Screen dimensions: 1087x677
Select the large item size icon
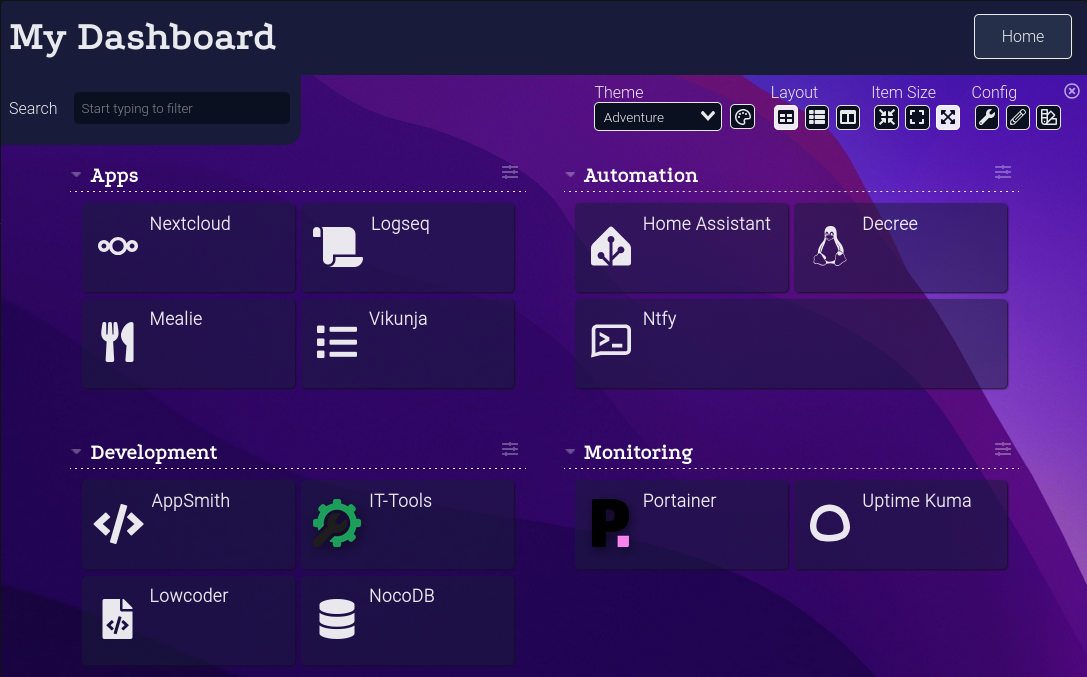948,117
